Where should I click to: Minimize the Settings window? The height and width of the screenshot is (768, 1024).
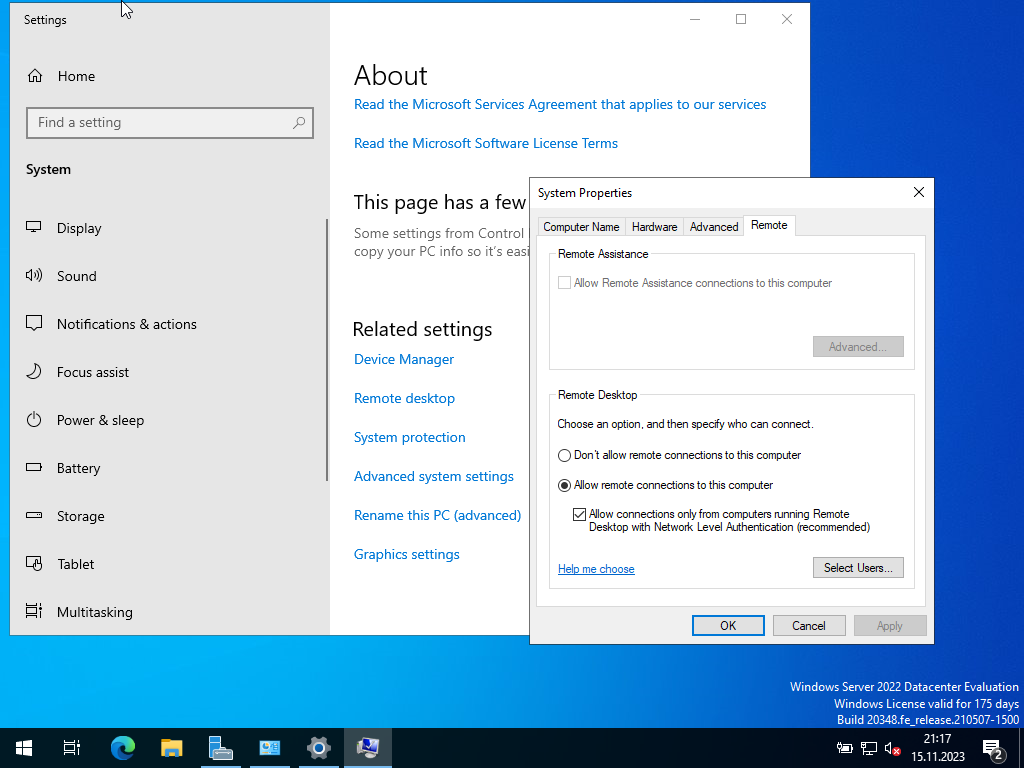coord(695,20)
